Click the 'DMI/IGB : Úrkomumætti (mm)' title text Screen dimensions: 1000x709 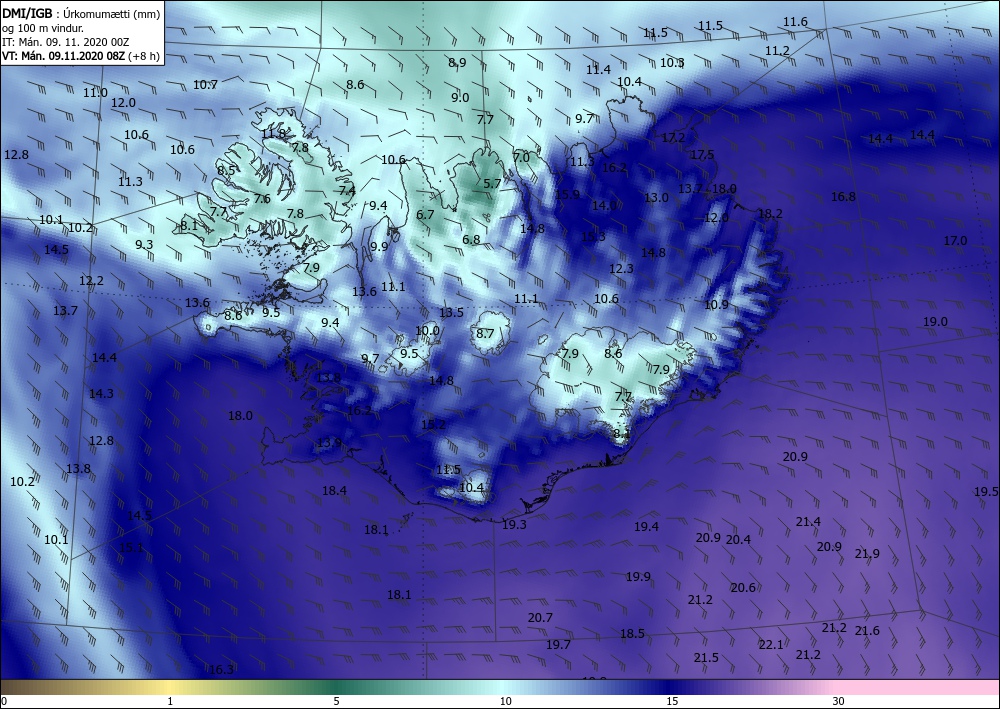pyautogui.click(x=81, y=13)
